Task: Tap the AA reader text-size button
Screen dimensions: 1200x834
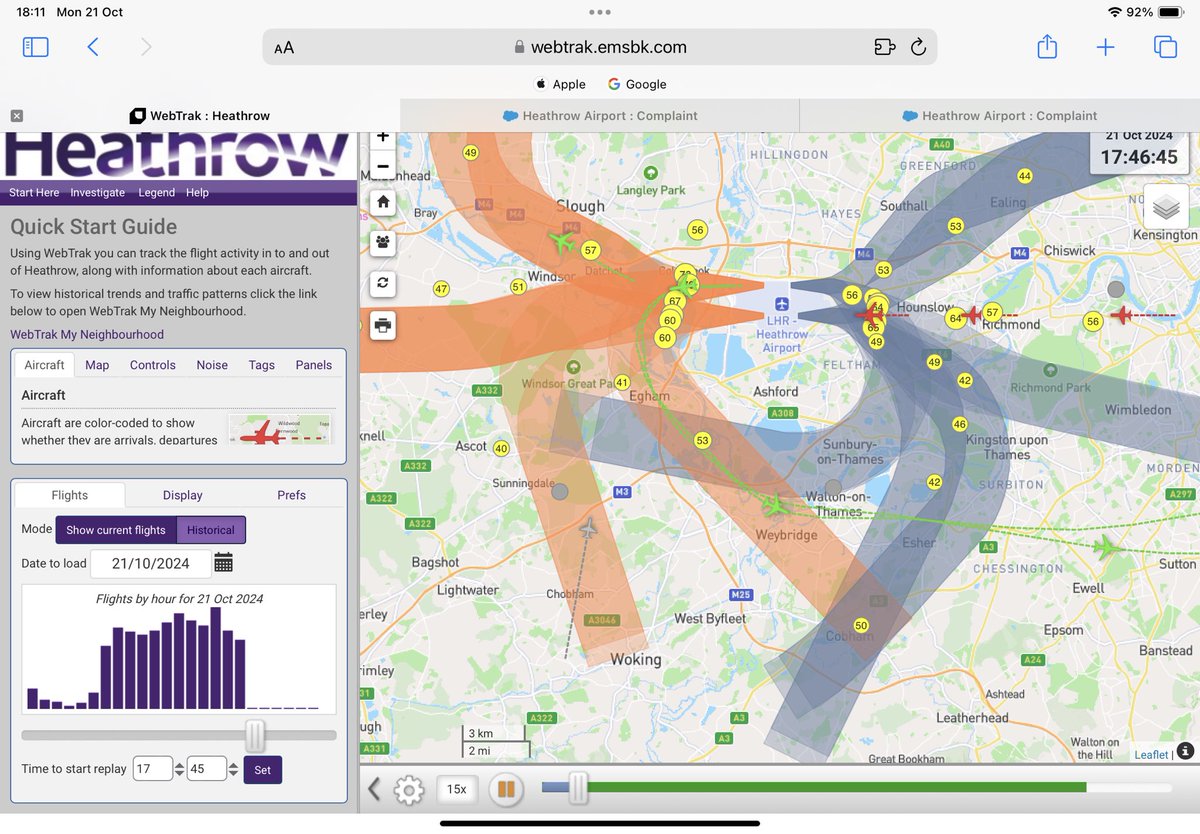Action: pos(284,47)
